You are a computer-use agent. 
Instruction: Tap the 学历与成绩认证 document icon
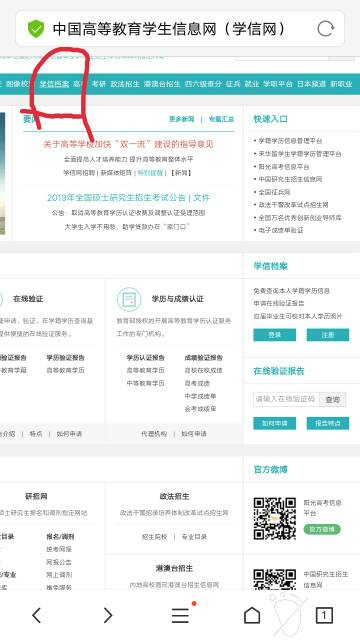(x=129, y=299)
